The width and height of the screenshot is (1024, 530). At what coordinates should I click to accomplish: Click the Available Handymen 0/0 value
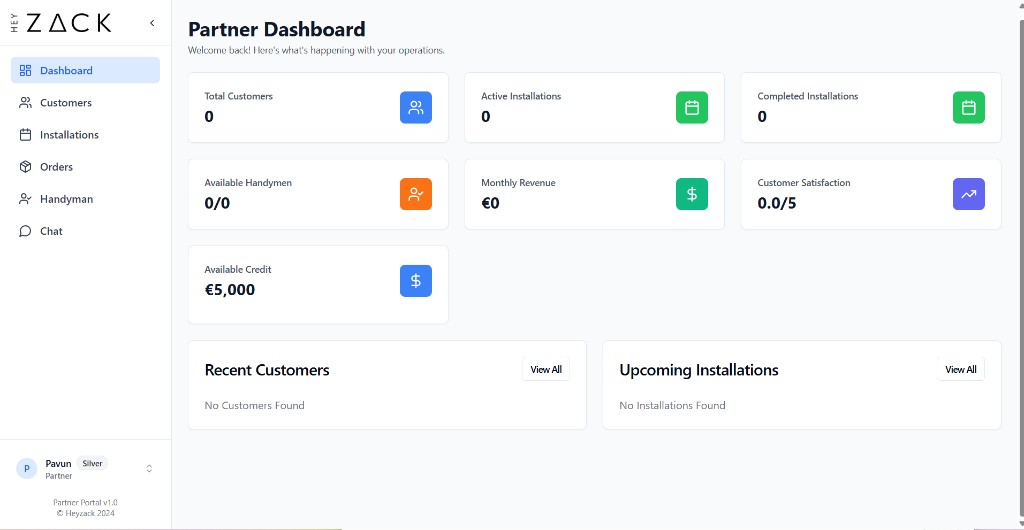217,204
